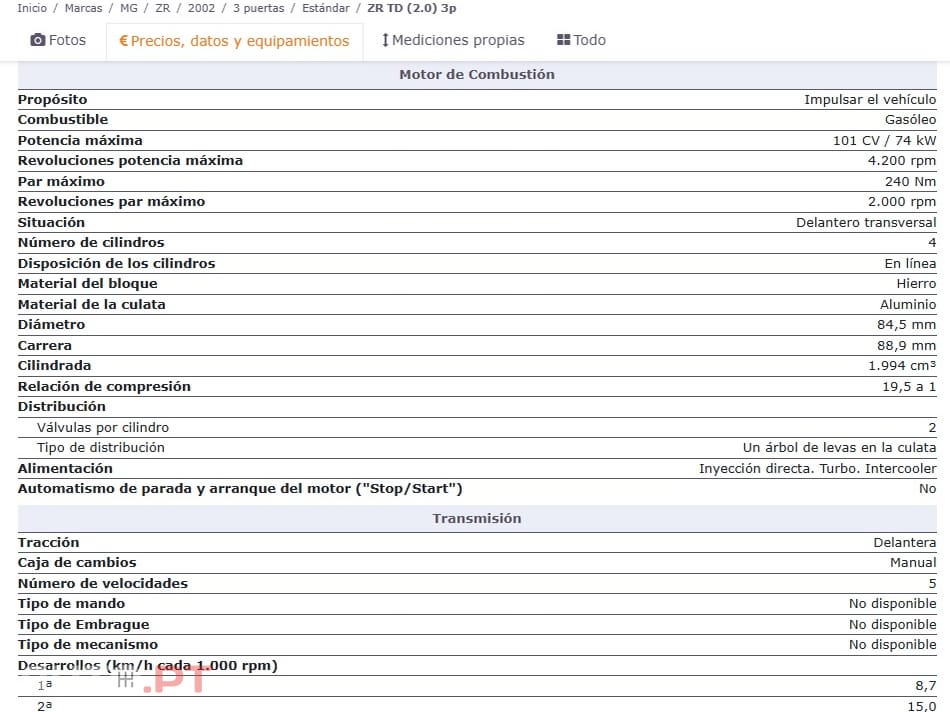This screenshot has height=712, width=950.
Task: Select the value 101 CV / 74 kW
Action: point(885,141)
